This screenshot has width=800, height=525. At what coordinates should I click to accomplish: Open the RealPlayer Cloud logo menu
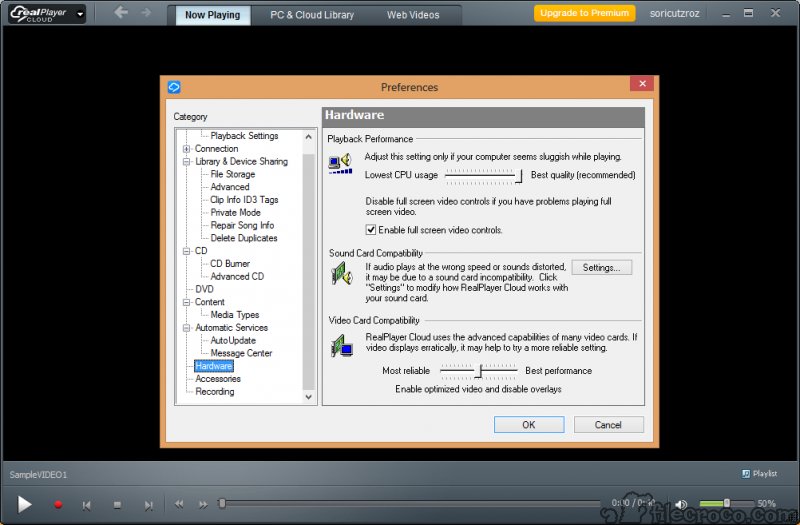[47, 14]
